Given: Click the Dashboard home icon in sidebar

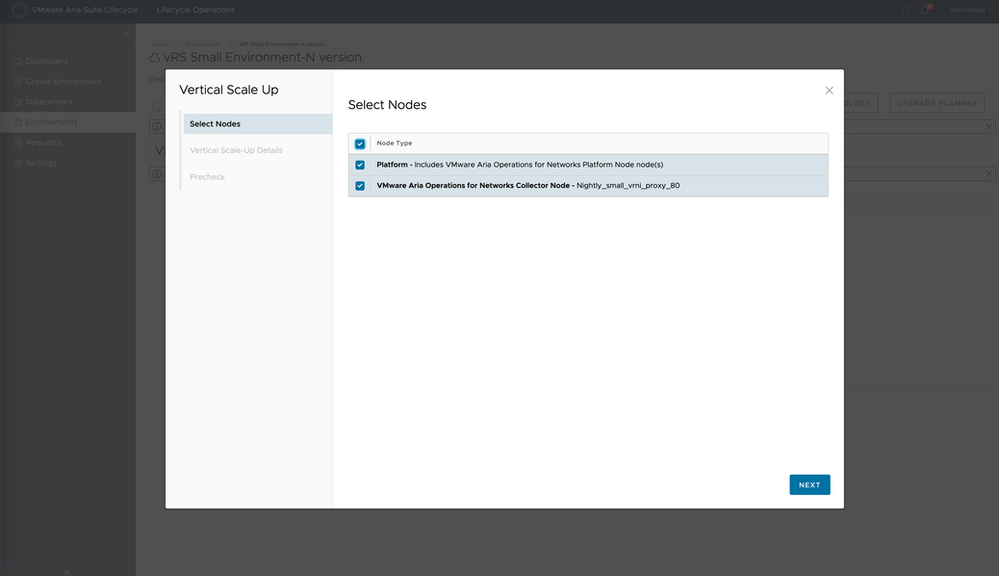Looking at the screenshot, I should pos(18,61).
